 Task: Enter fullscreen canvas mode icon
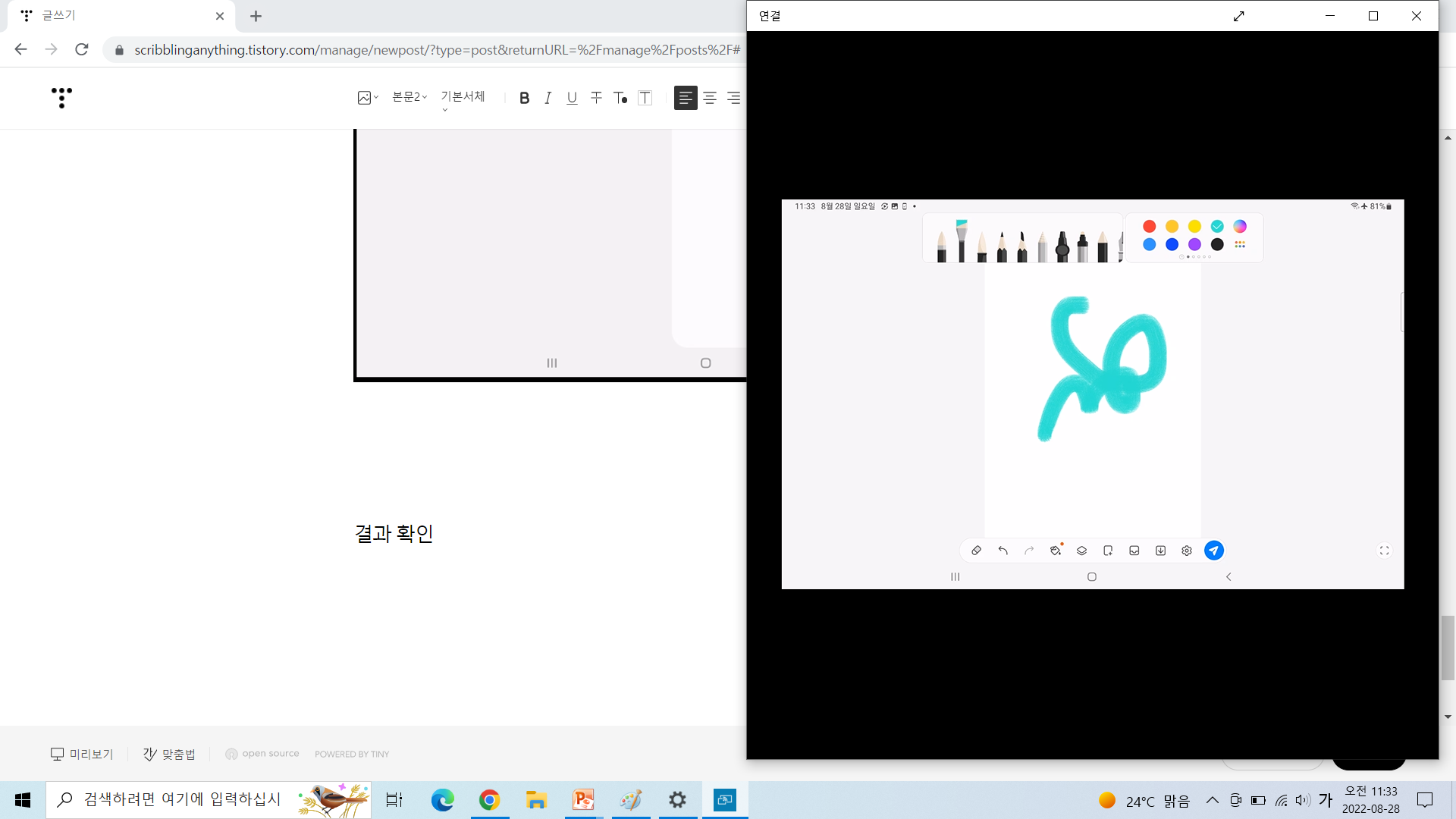[1384, 551]
